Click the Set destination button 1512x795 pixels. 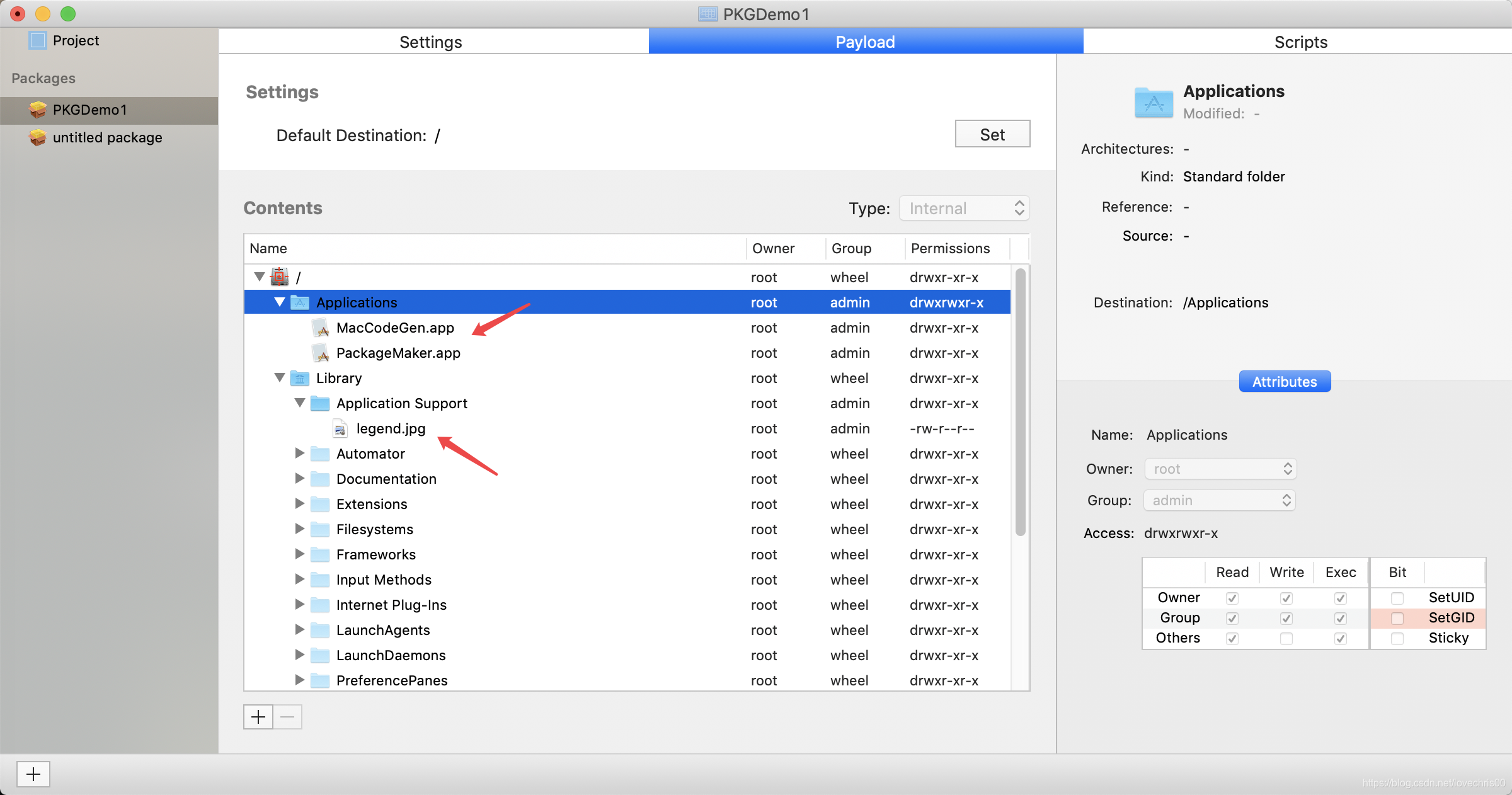coord(992,134)
